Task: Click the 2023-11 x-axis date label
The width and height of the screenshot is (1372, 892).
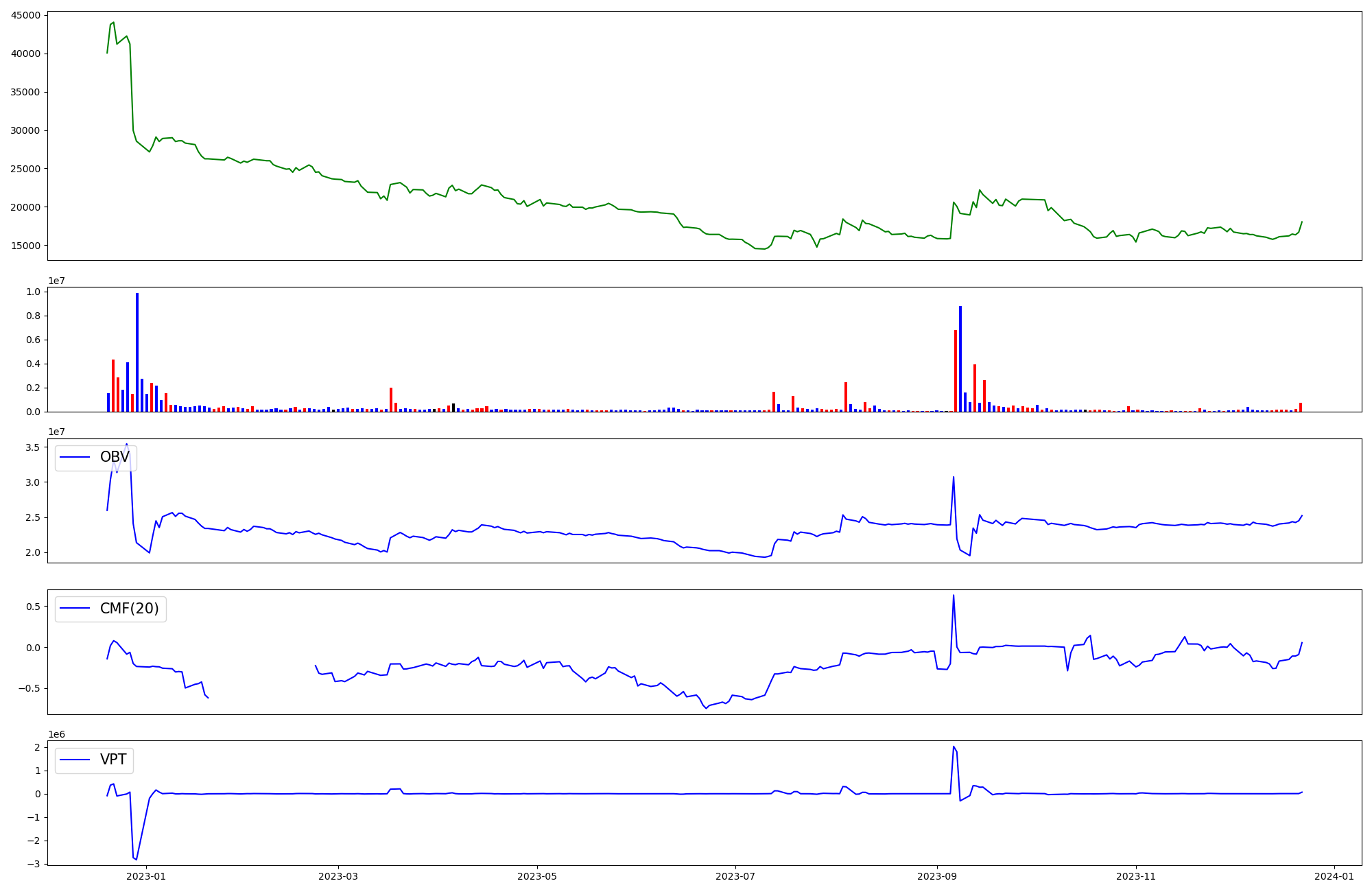Action: 1136,876
